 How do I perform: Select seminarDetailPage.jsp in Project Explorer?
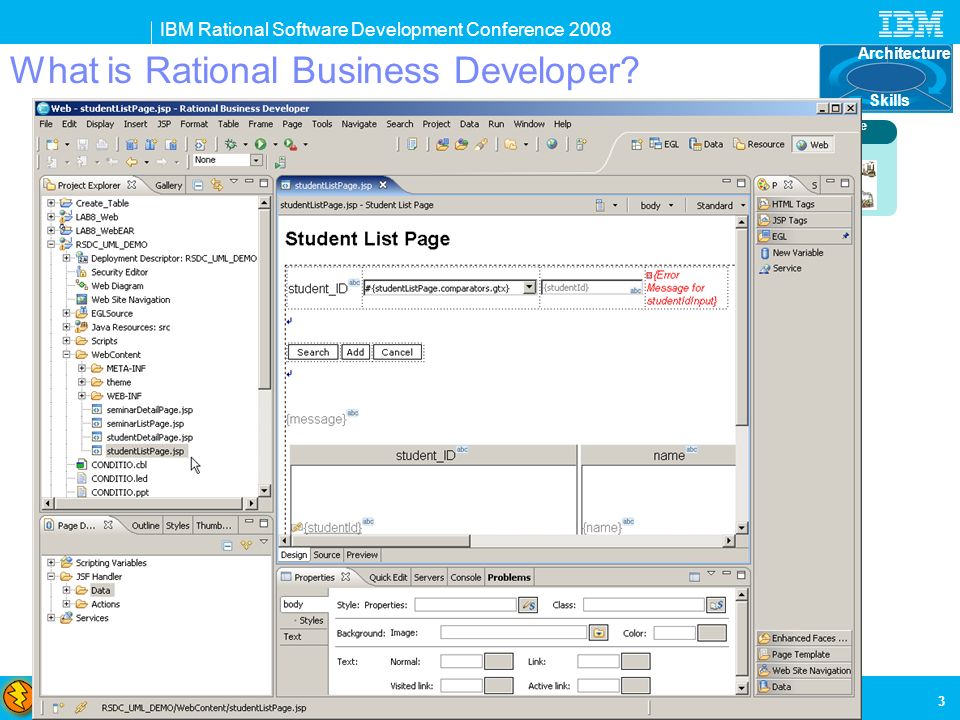(x=149, y=410)
